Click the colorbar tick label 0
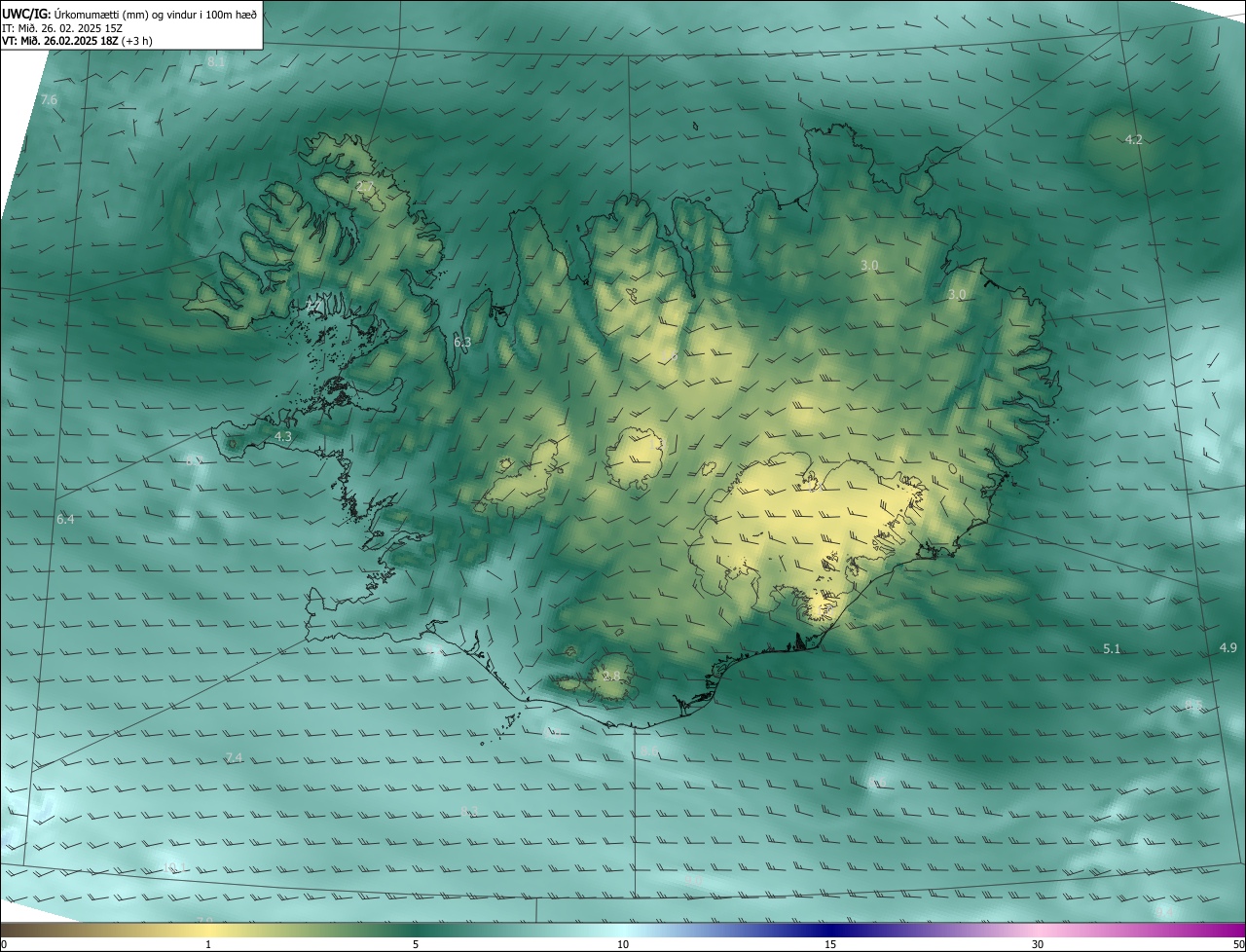 (x=4, y=944)
